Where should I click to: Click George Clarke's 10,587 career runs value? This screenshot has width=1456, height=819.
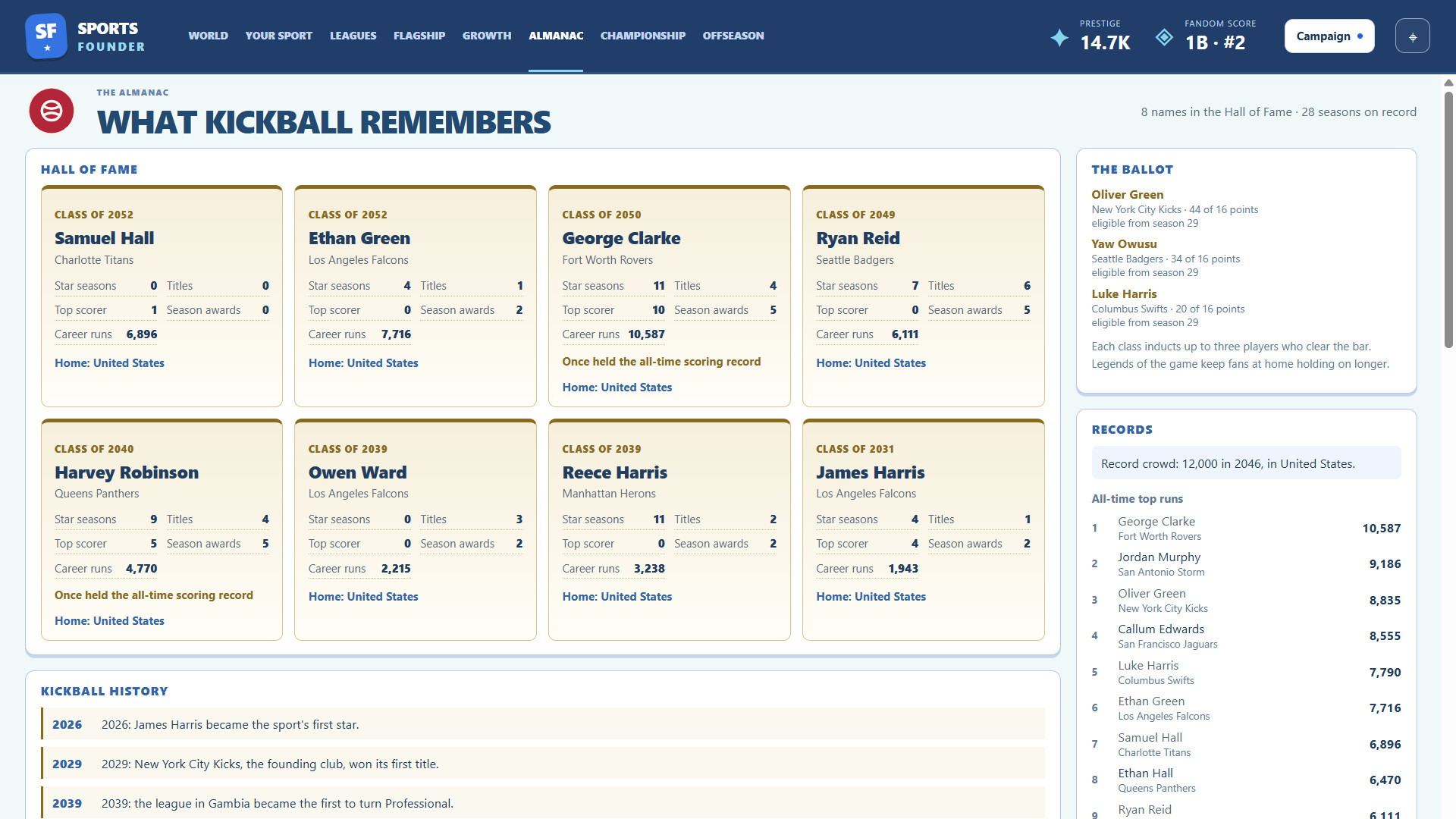point(646,334)
